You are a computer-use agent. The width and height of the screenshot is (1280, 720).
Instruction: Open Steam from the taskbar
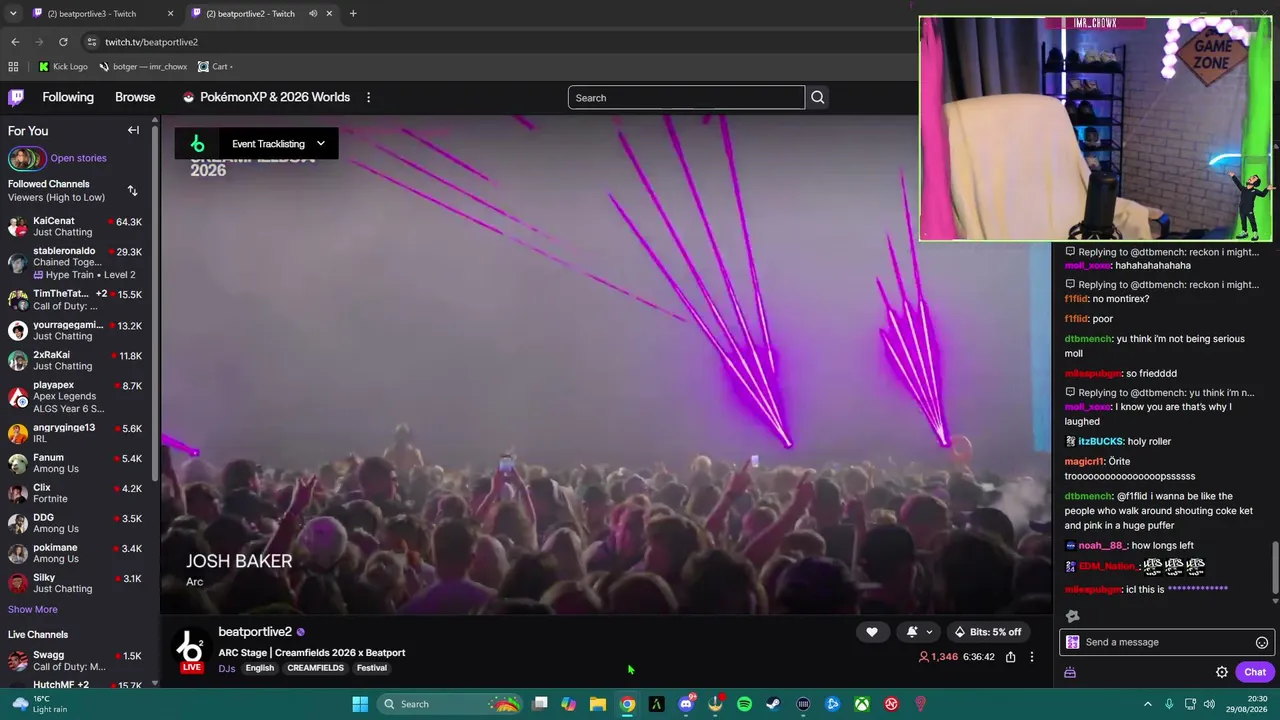point(773,704)
